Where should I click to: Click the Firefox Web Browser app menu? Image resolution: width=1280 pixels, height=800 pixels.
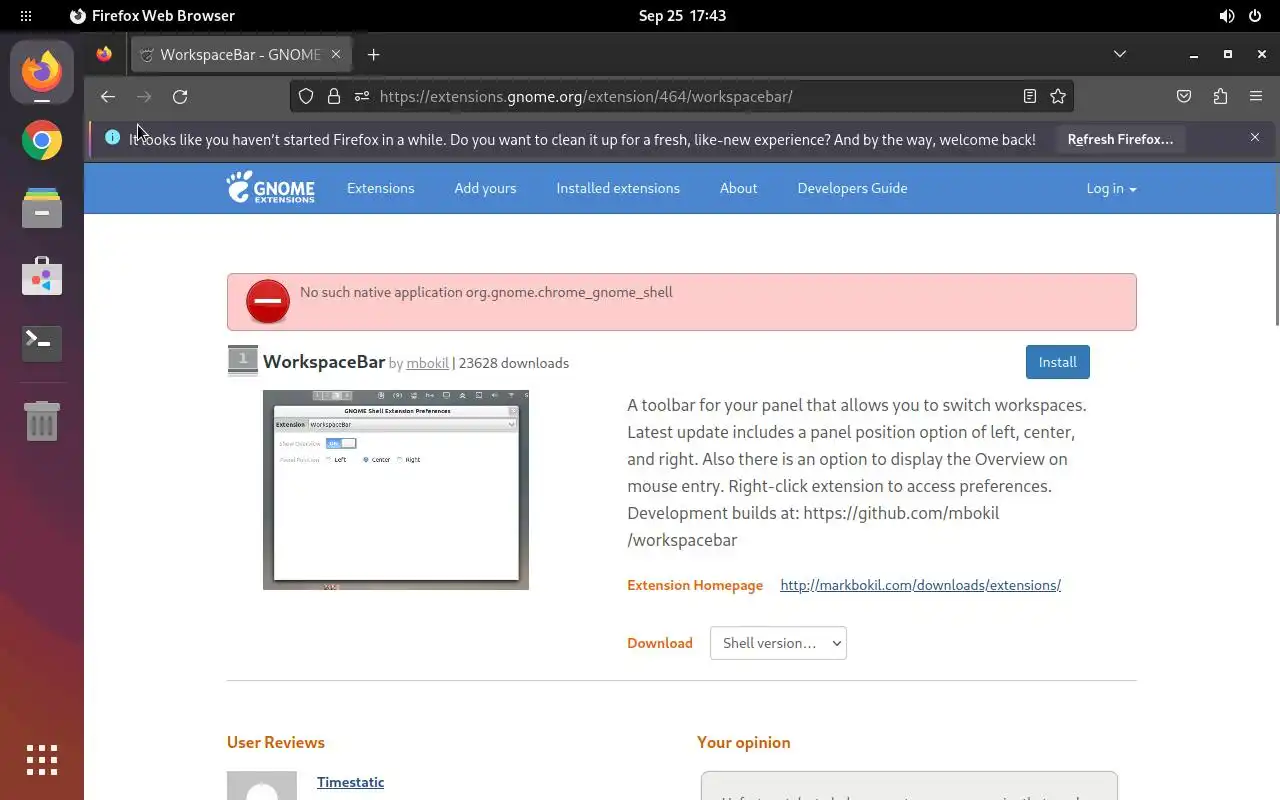(152, 16)
